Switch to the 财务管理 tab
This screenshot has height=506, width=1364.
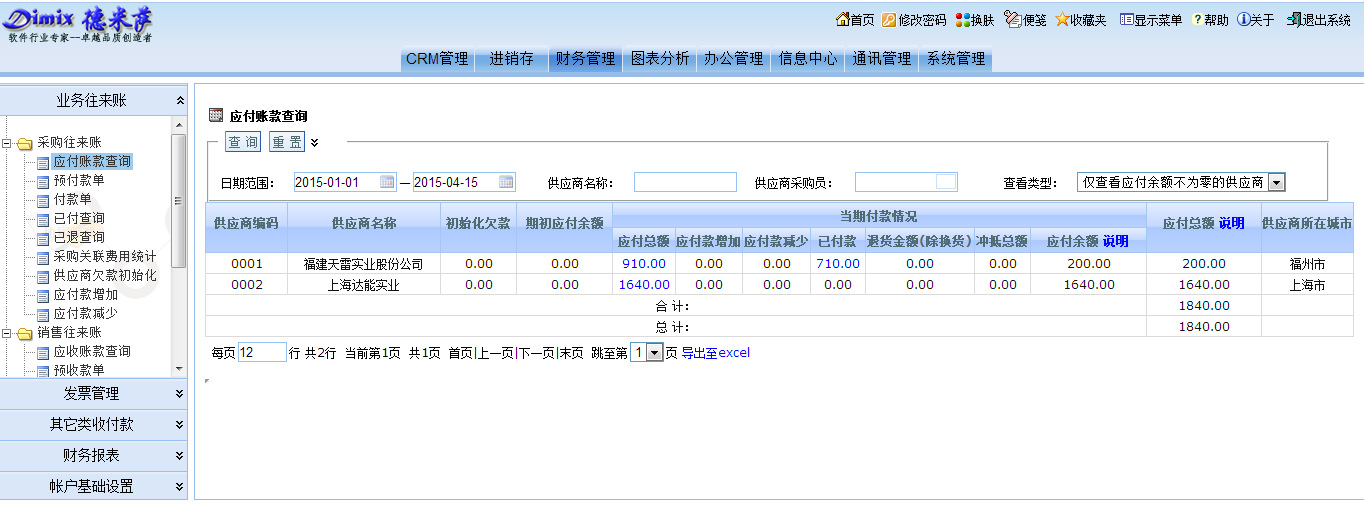click(585, 59)
